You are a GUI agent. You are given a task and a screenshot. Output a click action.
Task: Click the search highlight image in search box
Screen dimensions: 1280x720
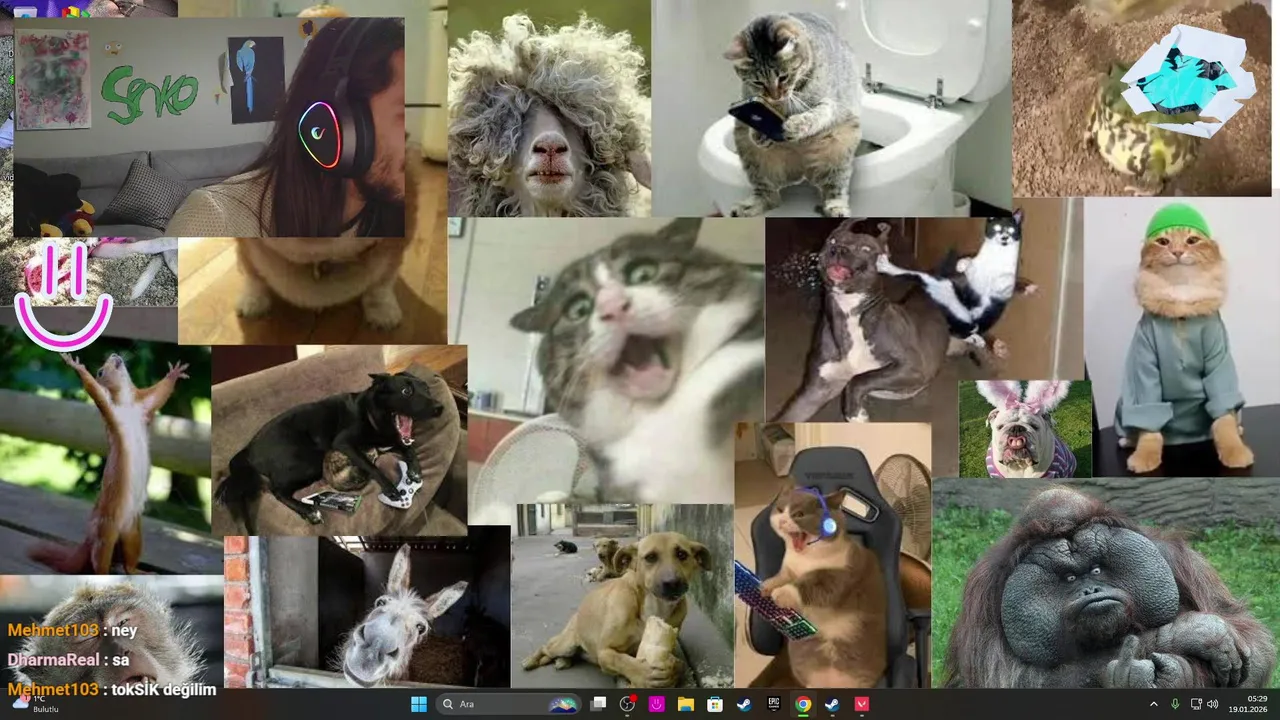563,704
